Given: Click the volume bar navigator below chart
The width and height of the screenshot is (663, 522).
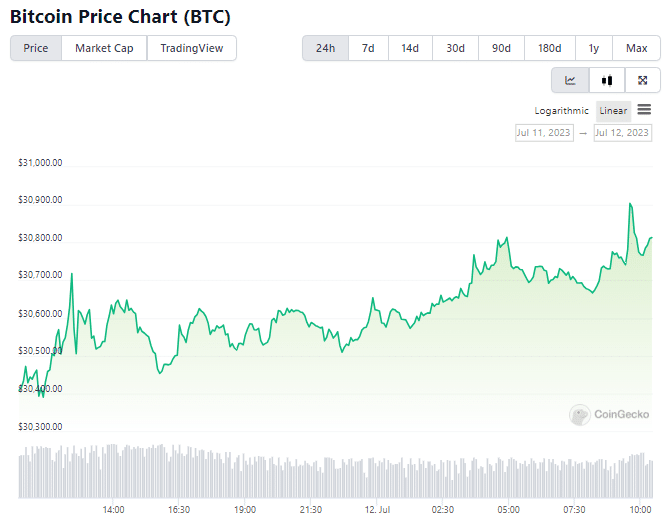Looking at the screenshot, I should (x=335, y=471).
